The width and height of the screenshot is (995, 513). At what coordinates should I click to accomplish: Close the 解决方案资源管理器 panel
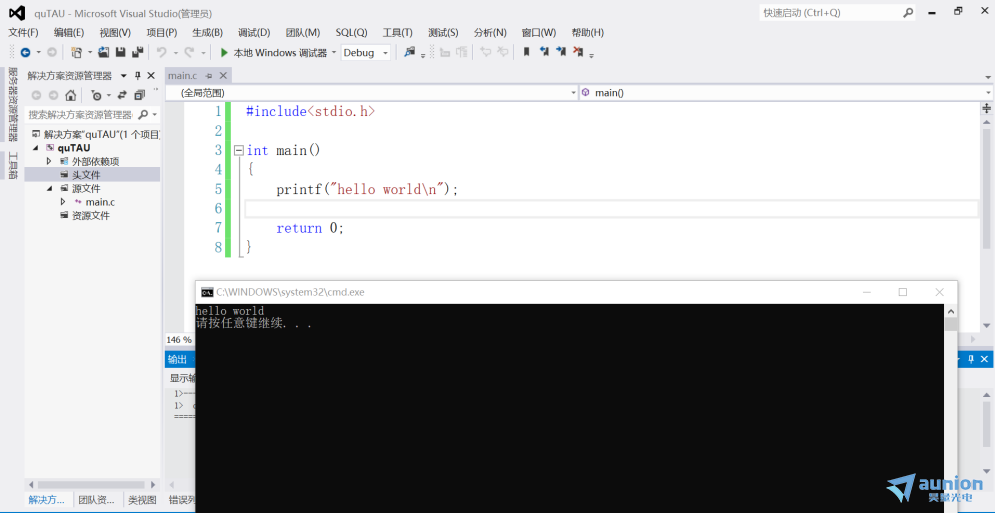151,76
